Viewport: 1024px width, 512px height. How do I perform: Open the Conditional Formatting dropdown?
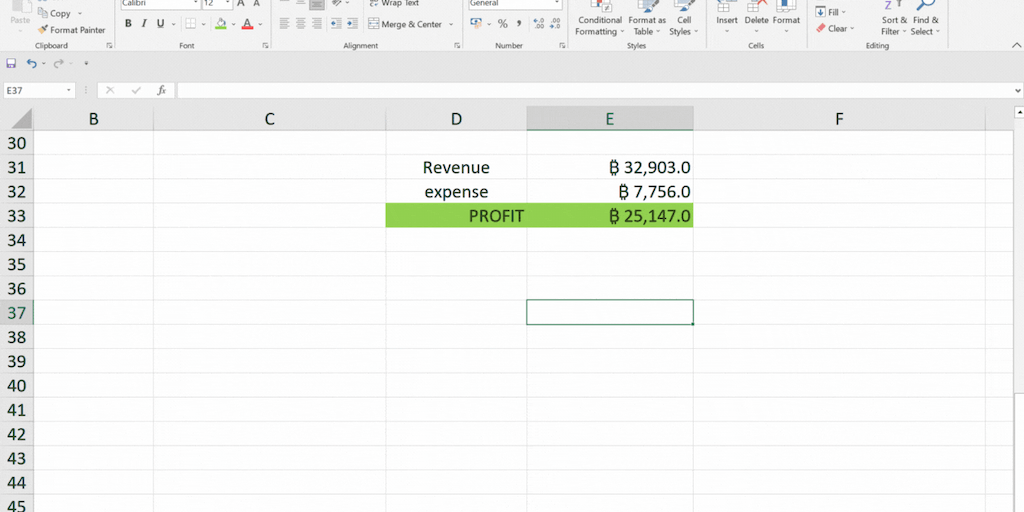pyautogui.click(x=599, y=26)
